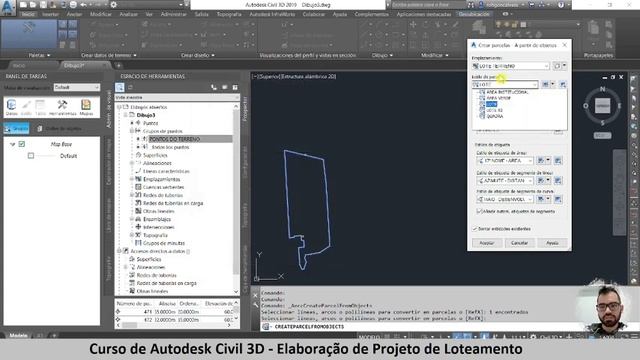Click the N compass direction on ViewCube
640x360 pixels.
[602, 89]
